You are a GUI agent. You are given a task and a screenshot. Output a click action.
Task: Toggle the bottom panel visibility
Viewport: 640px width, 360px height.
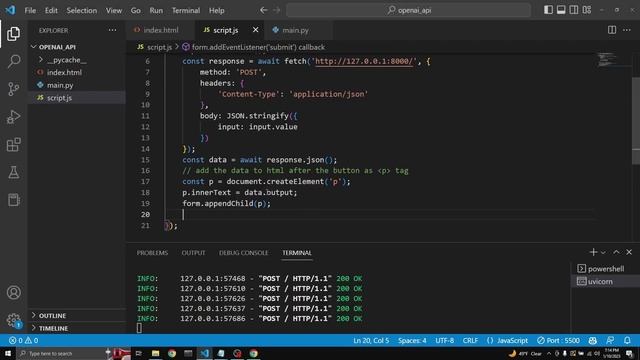coord(561,10)
